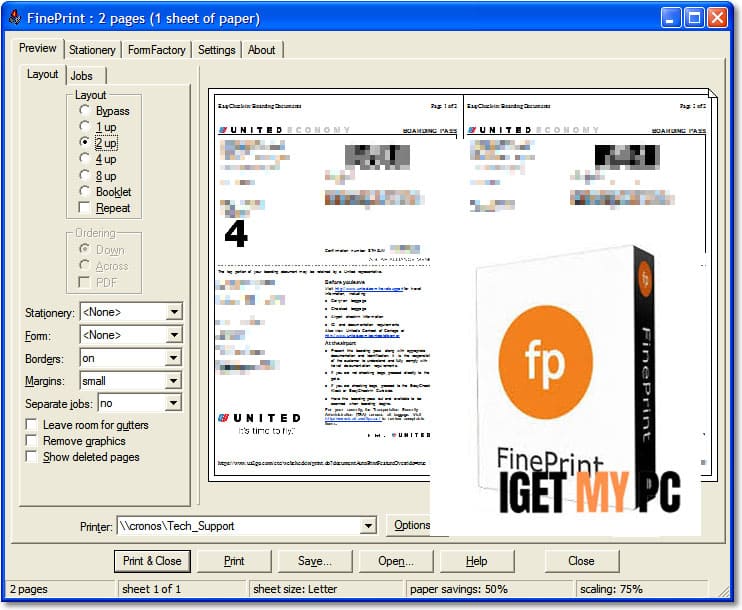
Task: Open the Stationery tab
Action: click(x=92, y=50)
